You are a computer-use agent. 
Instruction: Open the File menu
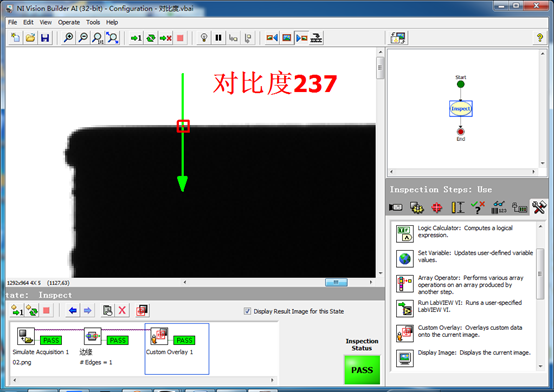(x=12, y=22)
